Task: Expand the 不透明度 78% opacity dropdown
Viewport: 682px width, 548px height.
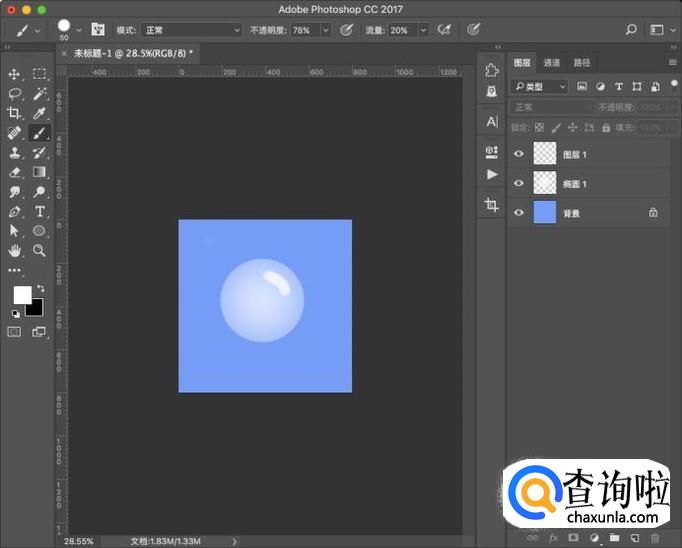Action: pos(326,30)
